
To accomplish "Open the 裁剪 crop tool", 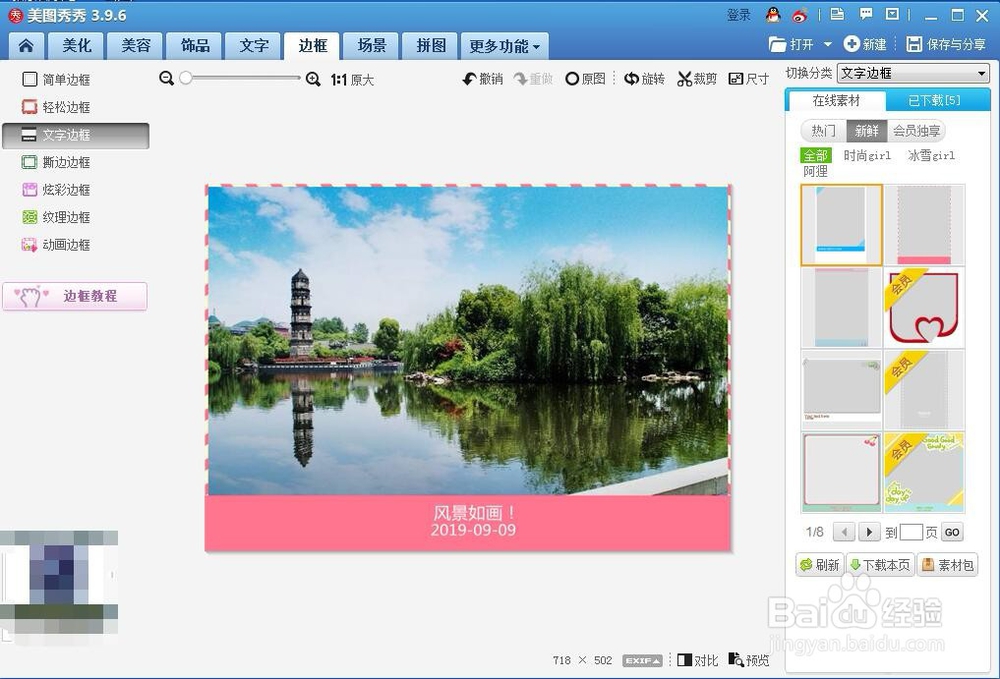I will 696,79.
